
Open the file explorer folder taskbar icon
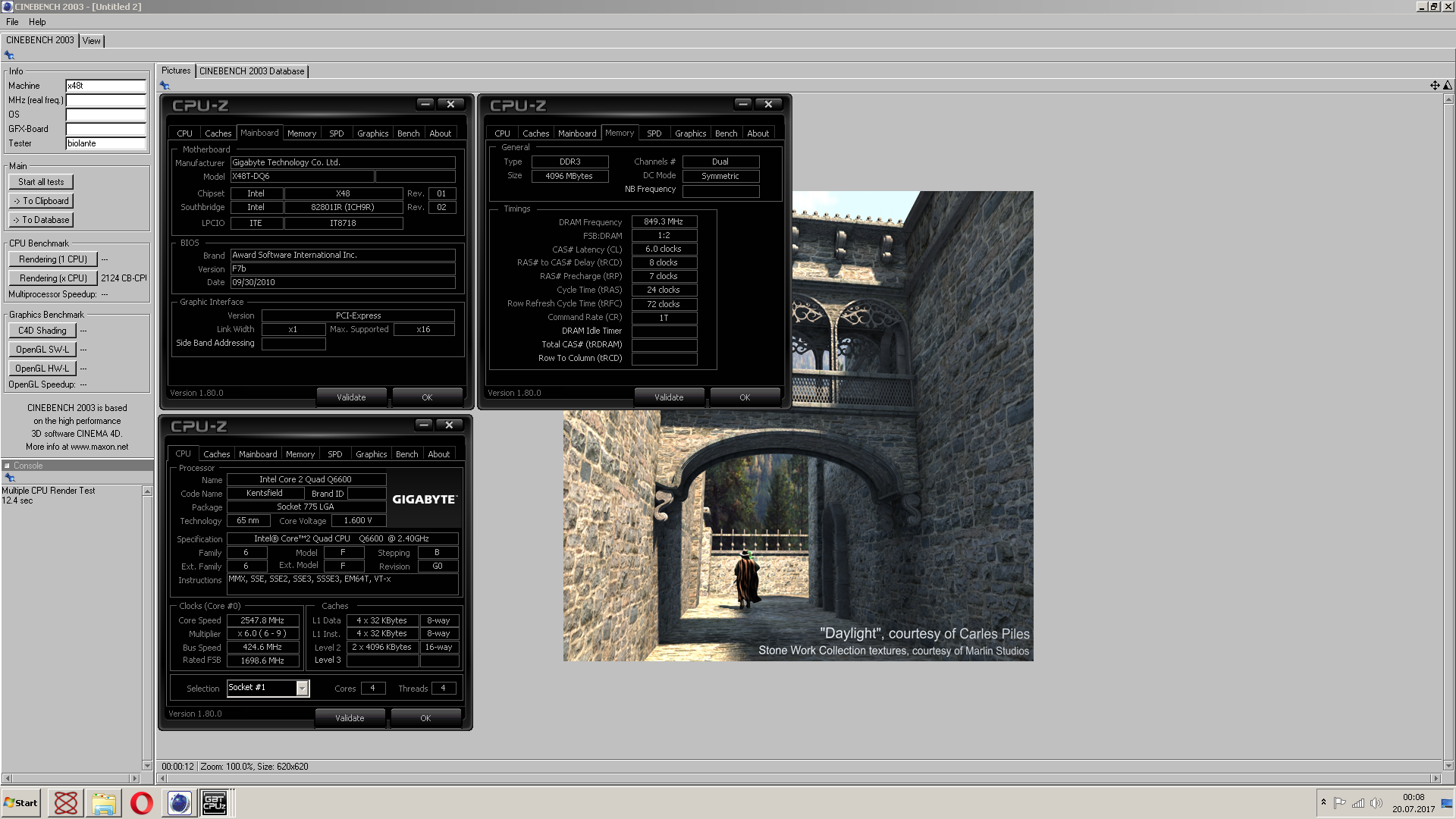[x=104, y=803]
